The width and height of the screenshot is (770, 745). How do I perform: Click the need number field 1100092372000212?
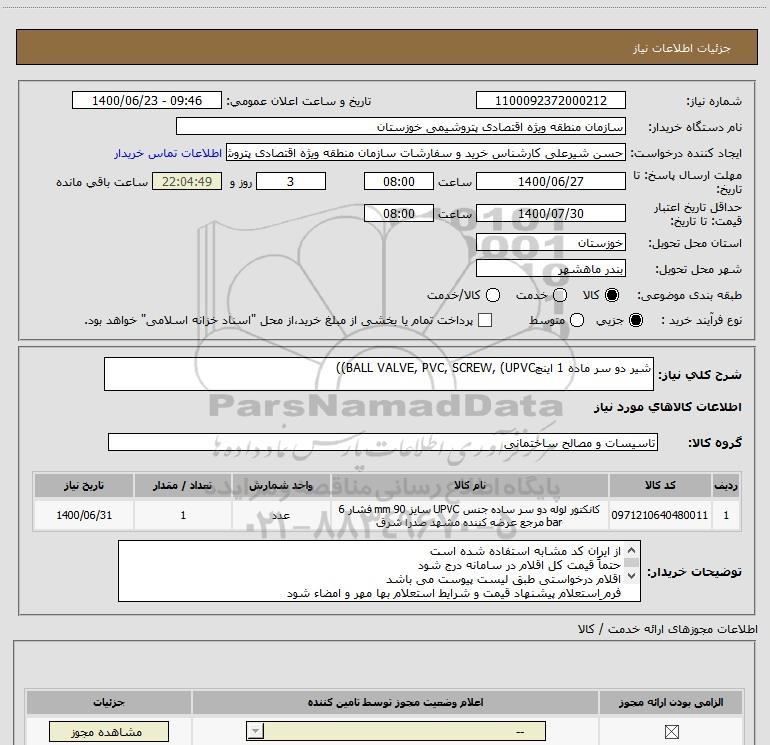[x=550, y=100]
